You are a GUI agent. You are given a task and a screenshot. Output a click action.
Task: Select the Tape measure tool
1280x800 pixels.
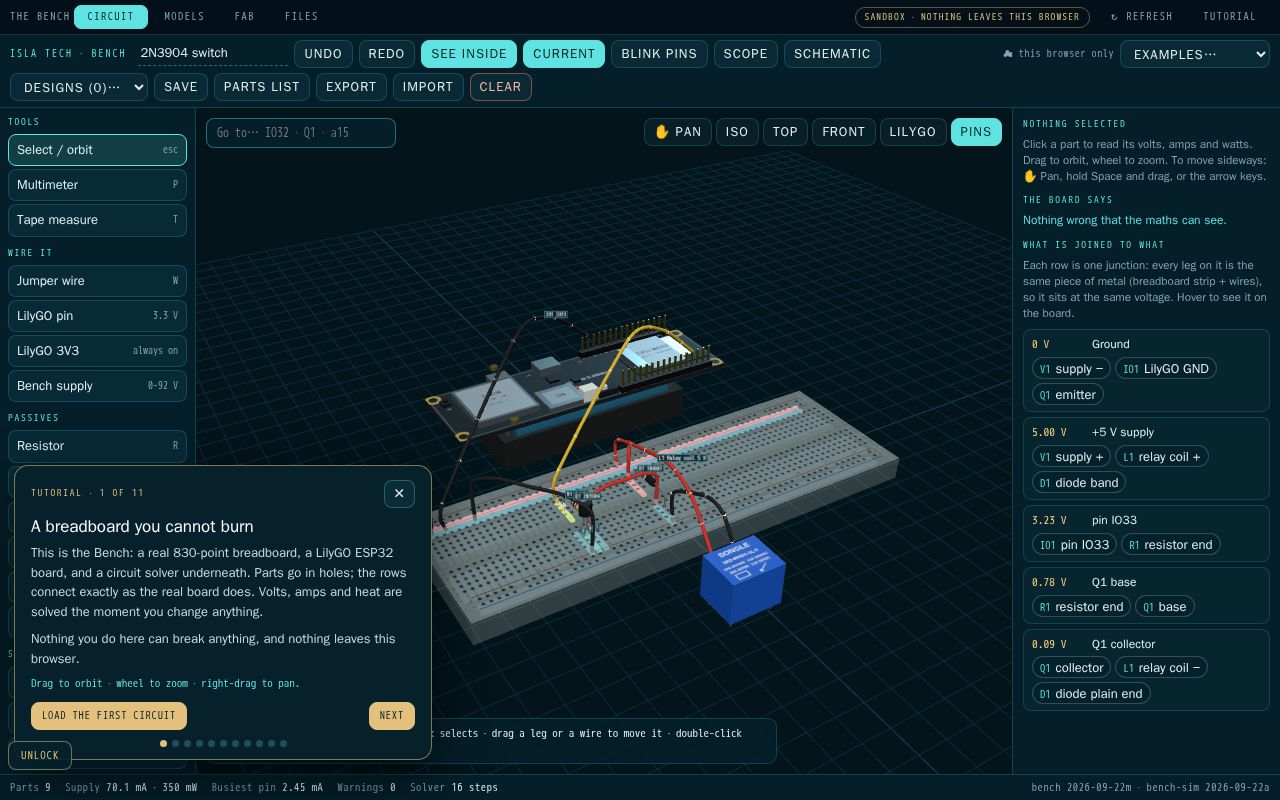click(97, 220)
